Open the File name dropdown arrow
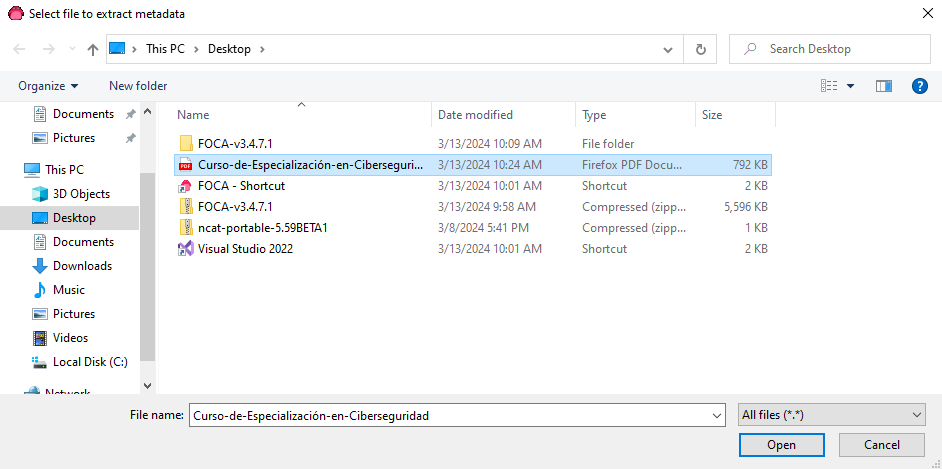Screen dimensions: 942x469 pyautogui.click(x=716, y=415)
